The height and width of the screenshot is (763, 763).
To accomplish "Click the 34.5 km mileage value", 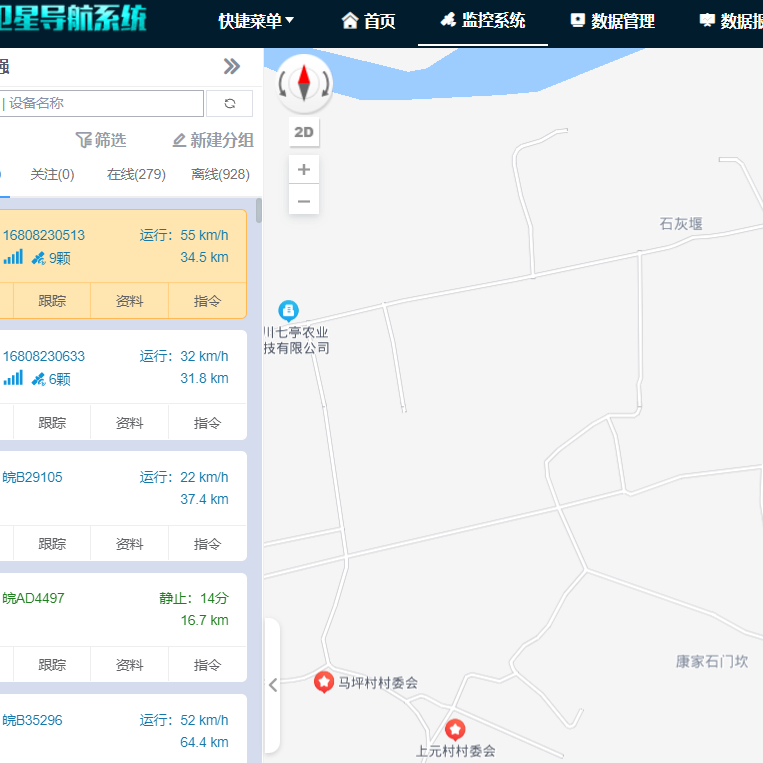I will point(204,257).
